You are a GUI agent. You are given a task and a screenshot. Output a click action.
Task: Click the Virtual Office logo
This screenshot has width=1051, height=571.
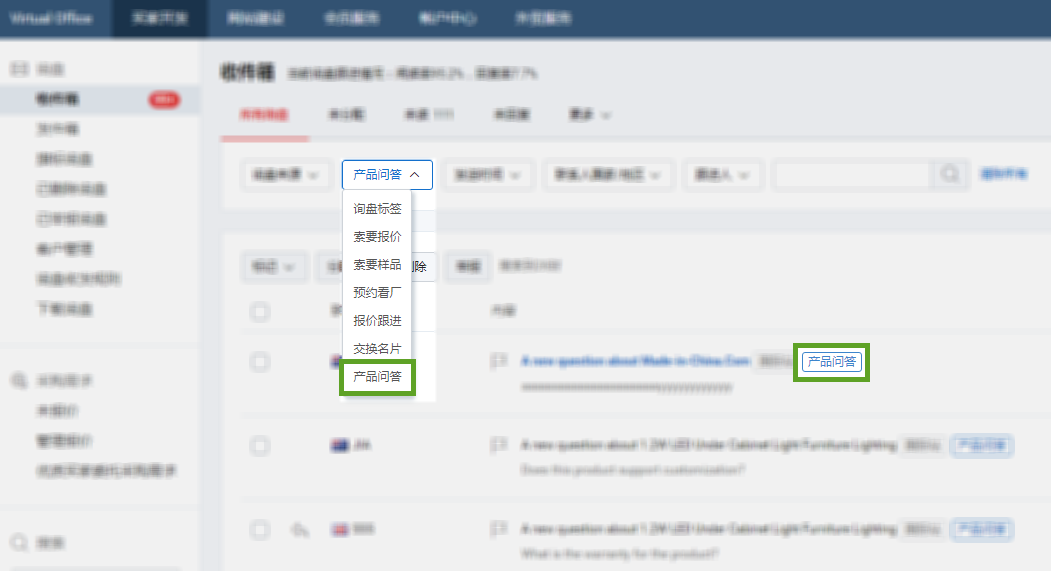click(51, 18)
